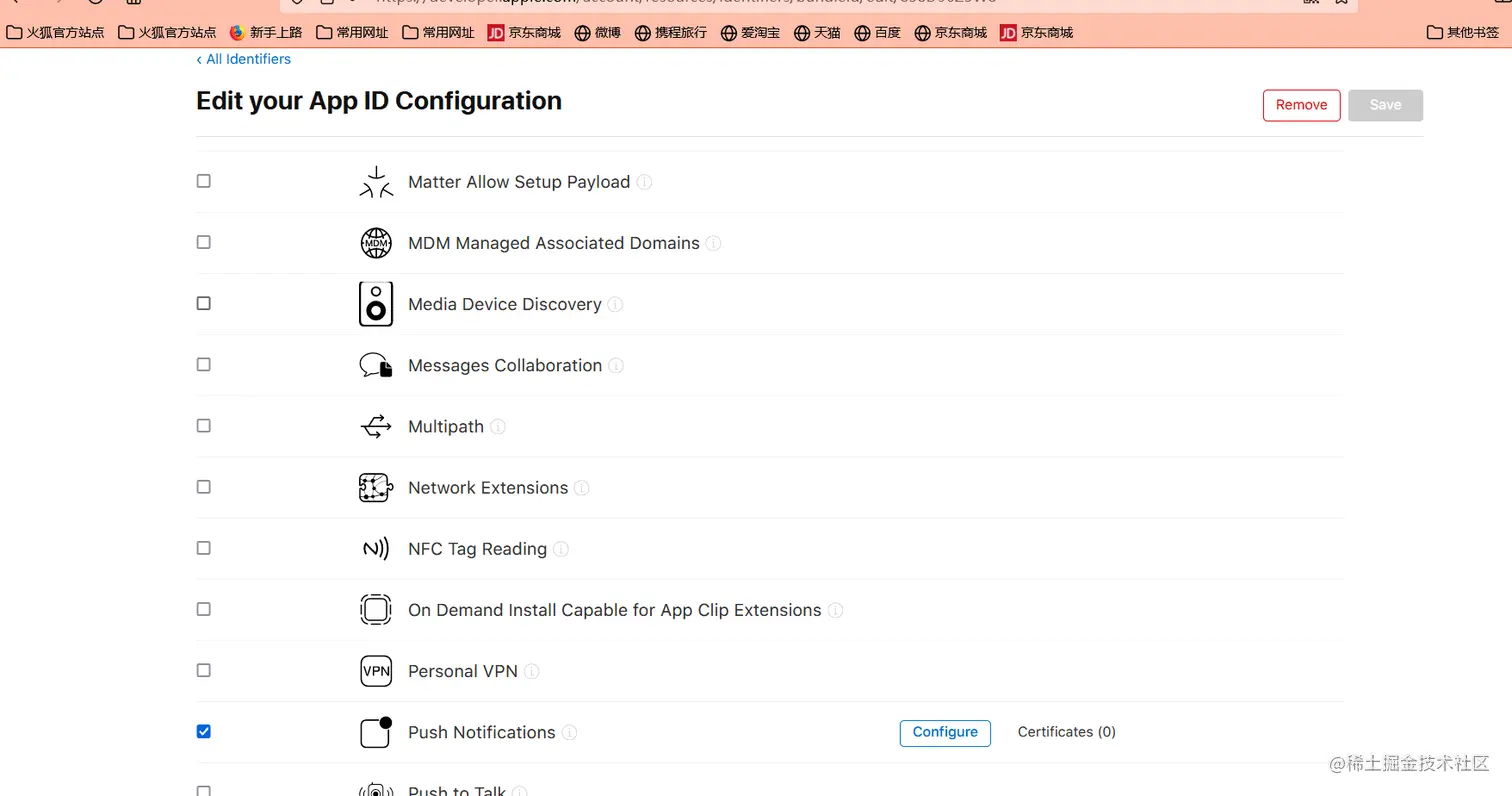Click the Multipath arrows icon
Screen dimensions: 1512x796
coord(376,427)
